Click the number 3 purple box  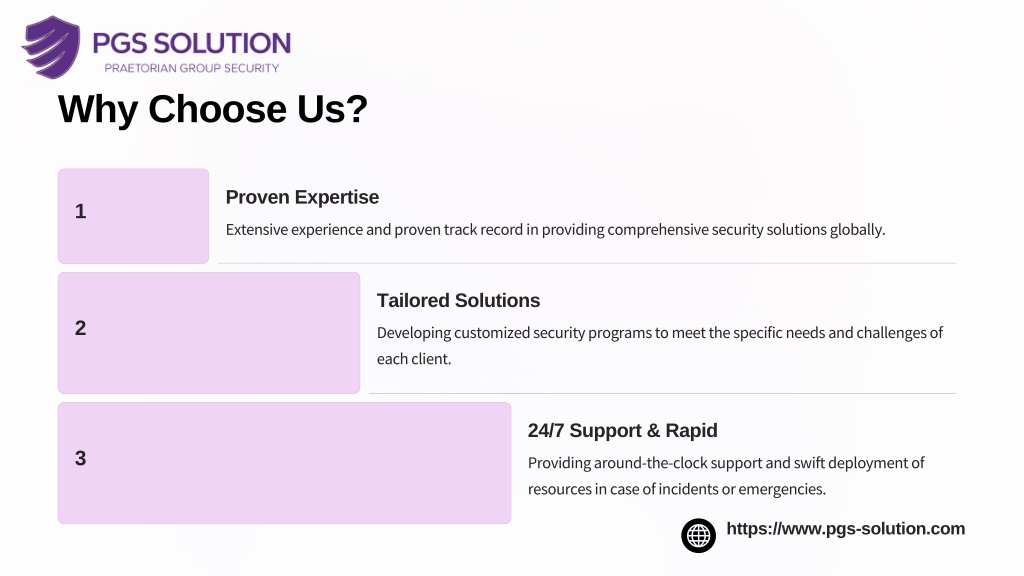coord(284,463)
